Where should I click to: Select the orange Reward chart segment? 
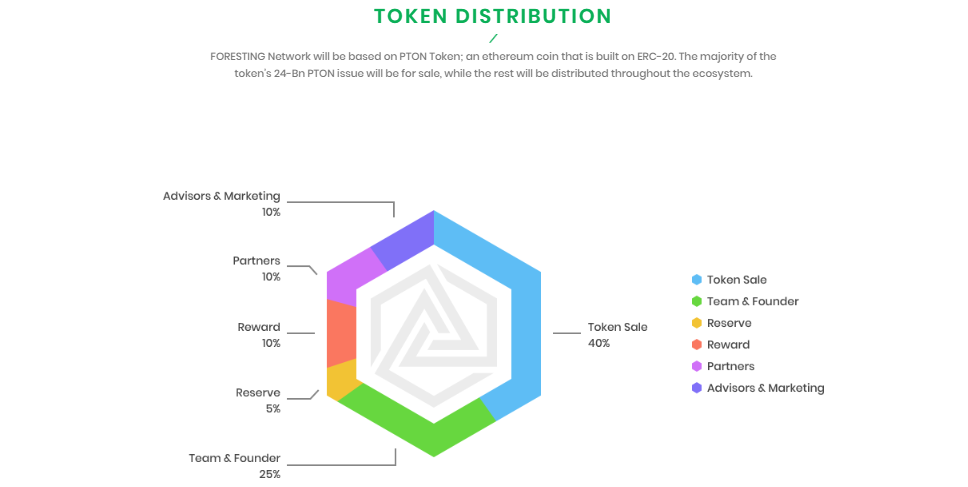pyautogui.click(x=341, y=333)
